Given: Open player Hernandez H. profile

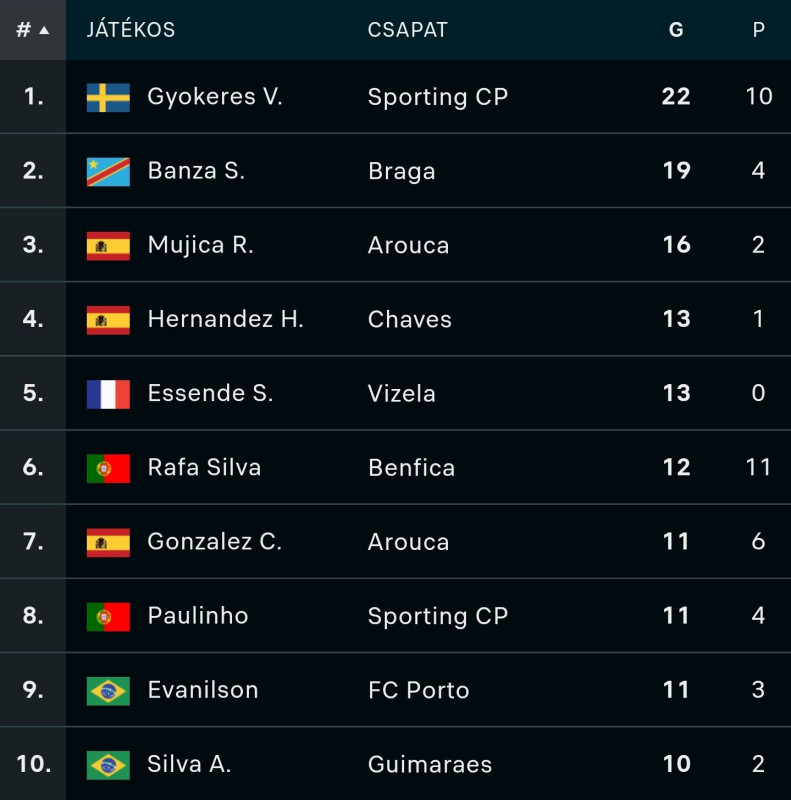Looking at the screenshot, I should click(x=226, y=319).
